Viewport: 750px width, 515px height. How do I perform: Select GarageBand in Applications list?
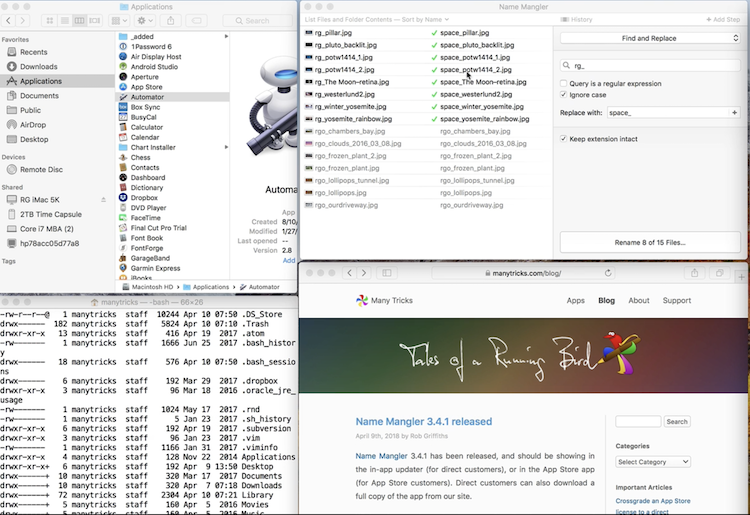tap(150, 258)
